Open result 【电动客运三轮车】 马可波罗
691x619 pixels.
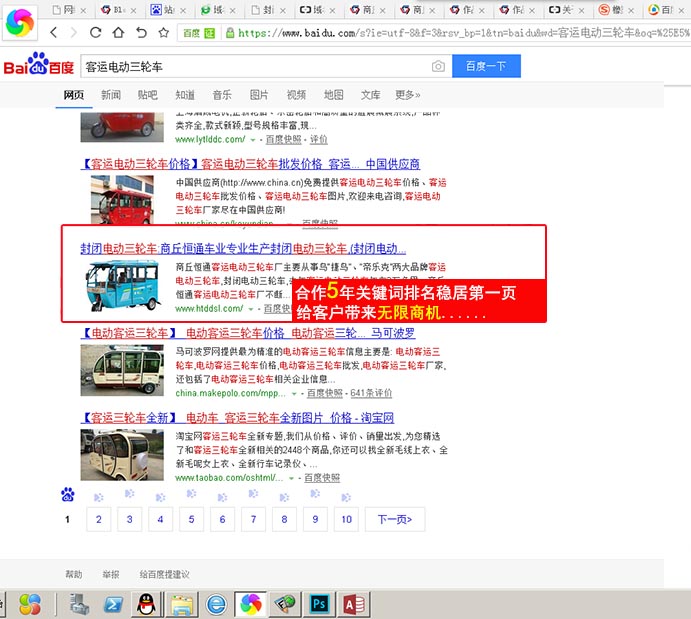pos(248,333)
